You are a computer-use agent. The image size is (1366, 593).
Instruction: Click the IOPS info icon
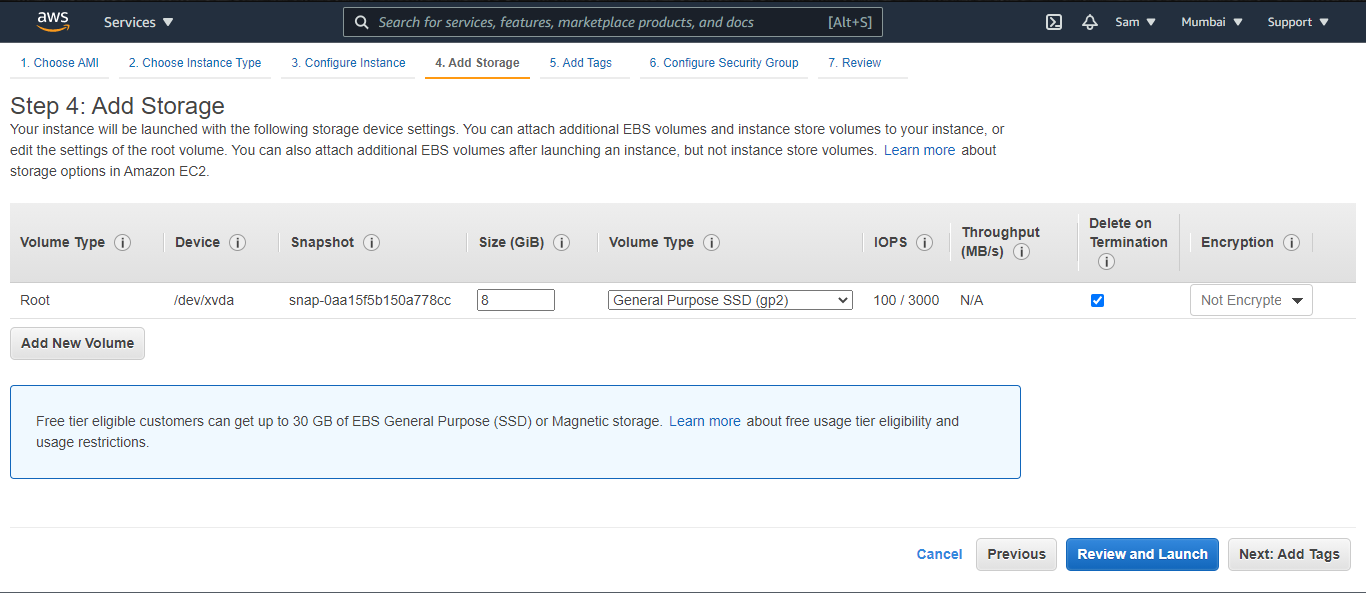pyautogui.click(x=924, y=242)
